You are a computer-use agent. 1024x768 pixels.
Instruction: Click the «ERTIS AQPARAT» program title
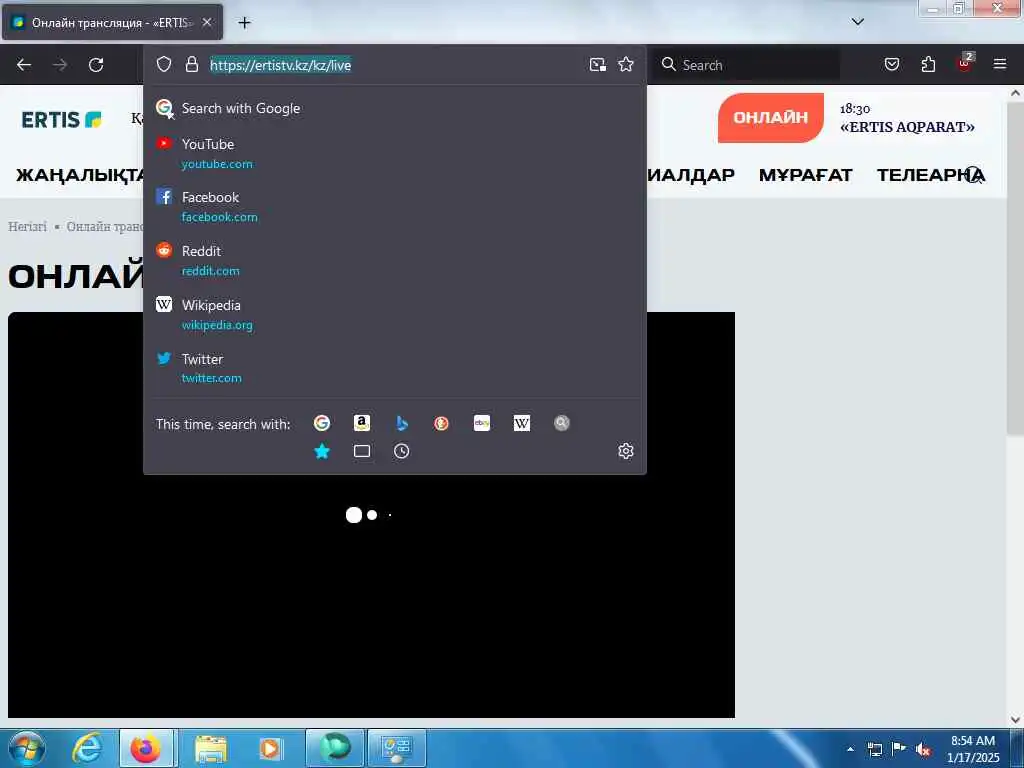907,127
